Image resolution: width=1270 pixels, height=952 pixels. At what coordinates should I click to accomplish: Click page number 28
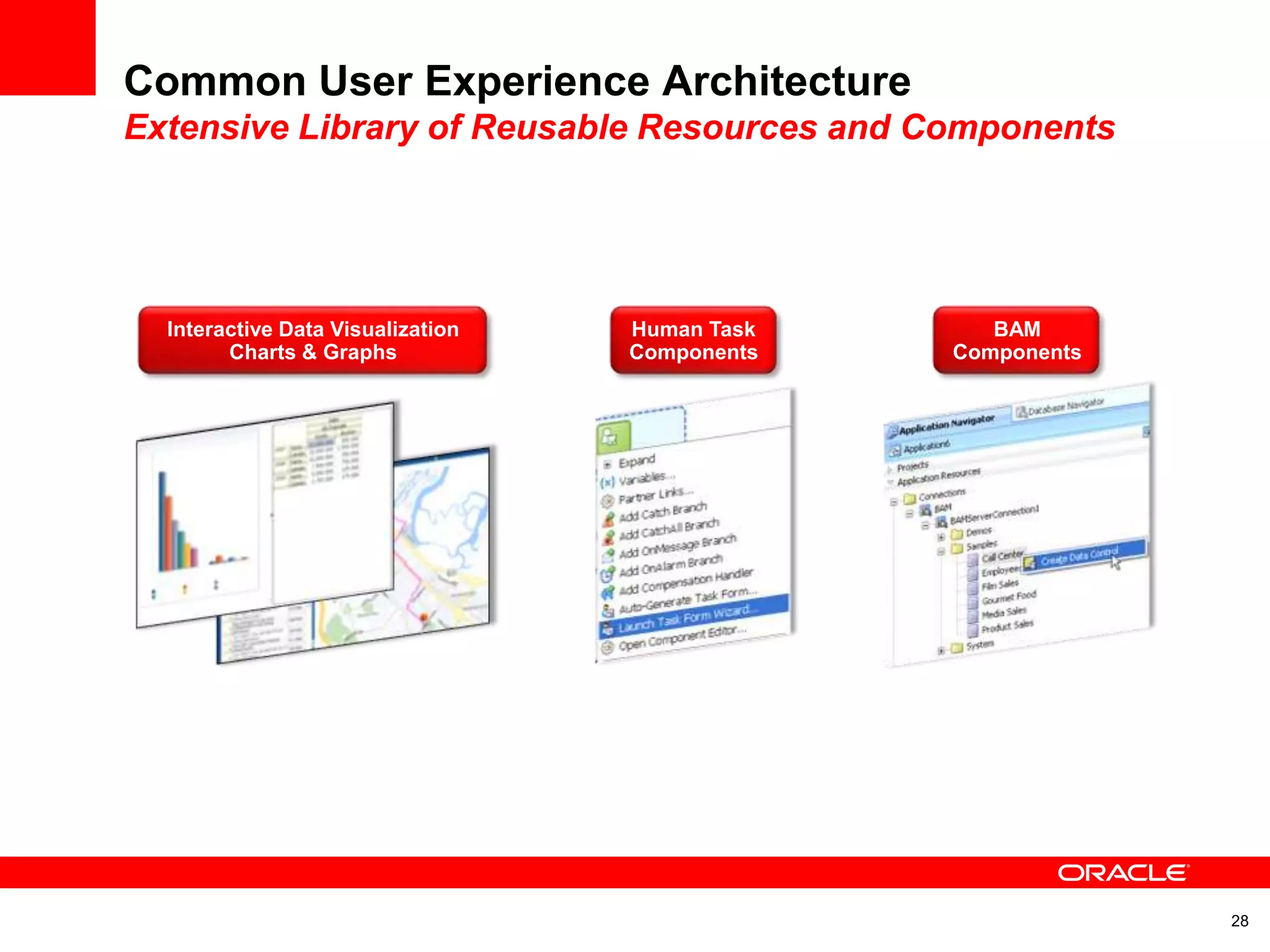click(1240, 921)
